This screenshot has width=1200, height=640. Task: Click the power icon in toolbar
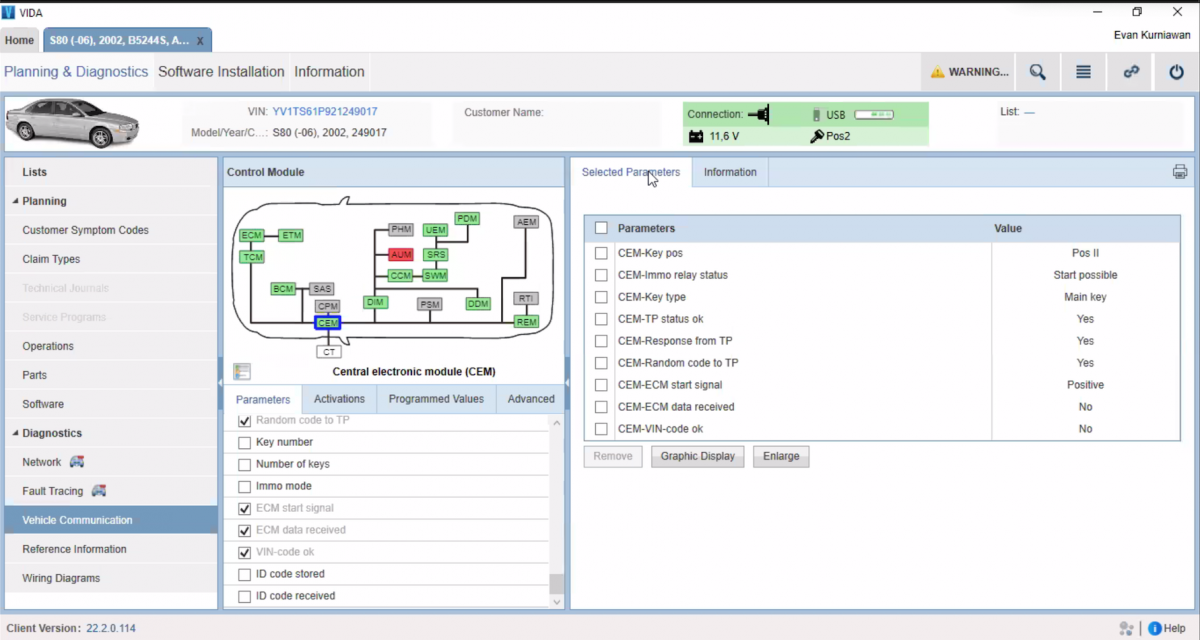pos(1176,72)
